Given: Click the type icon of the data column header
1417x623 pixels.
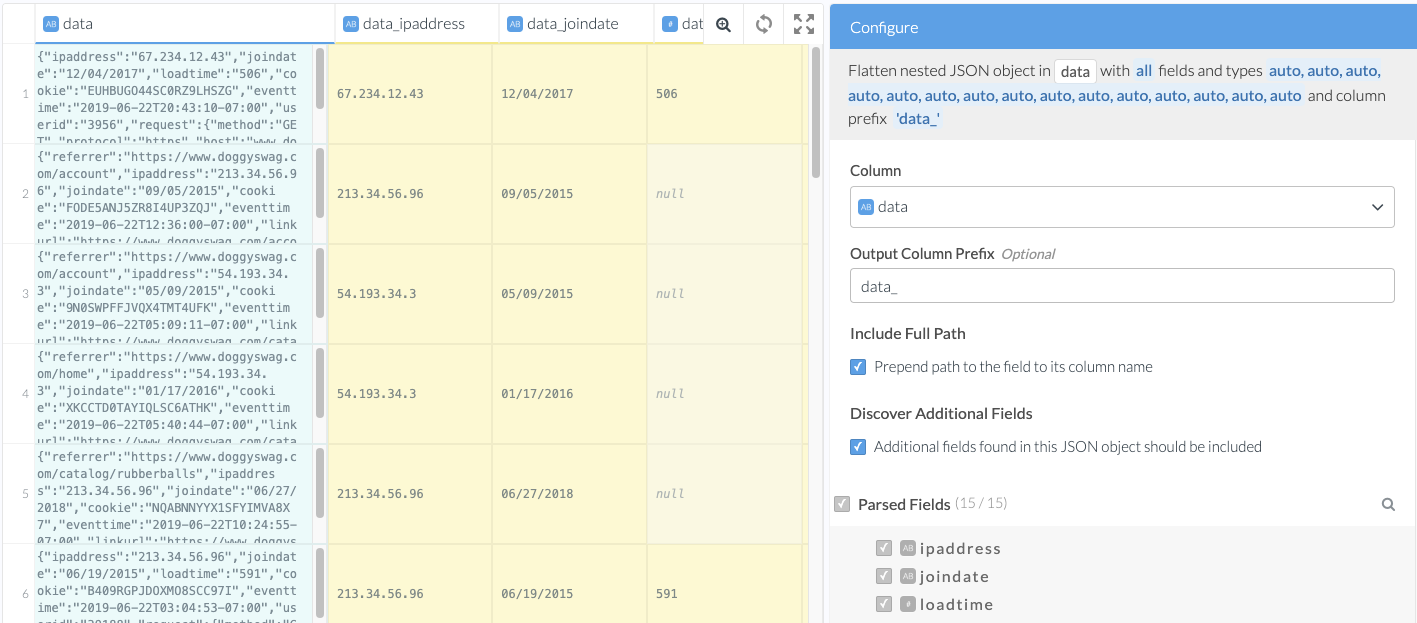Looking at the screenshot, I should click(x=51, y=23).
